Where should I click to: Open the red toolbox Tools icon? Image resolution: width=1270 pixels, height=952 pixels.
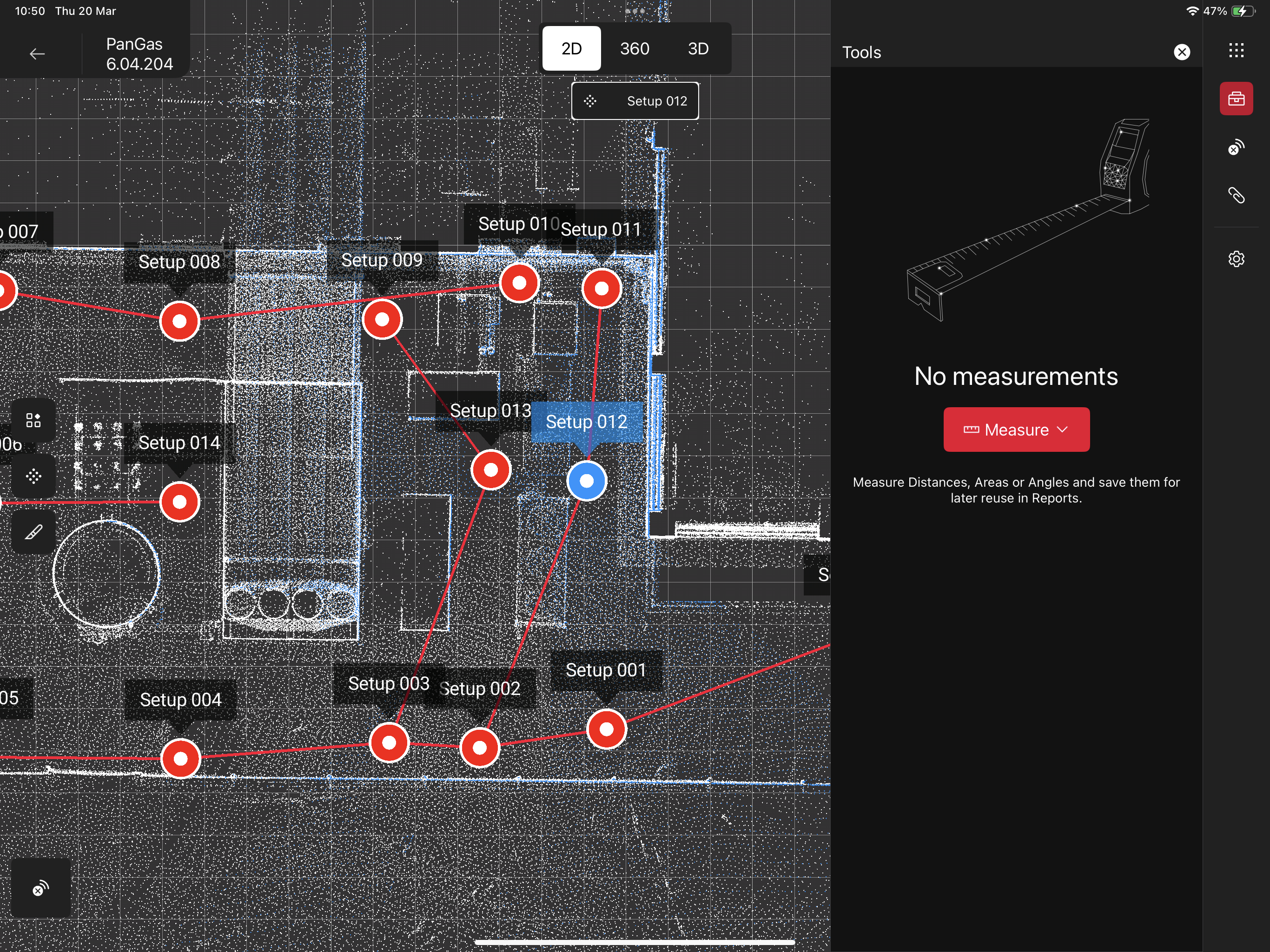coord(1236,99)
